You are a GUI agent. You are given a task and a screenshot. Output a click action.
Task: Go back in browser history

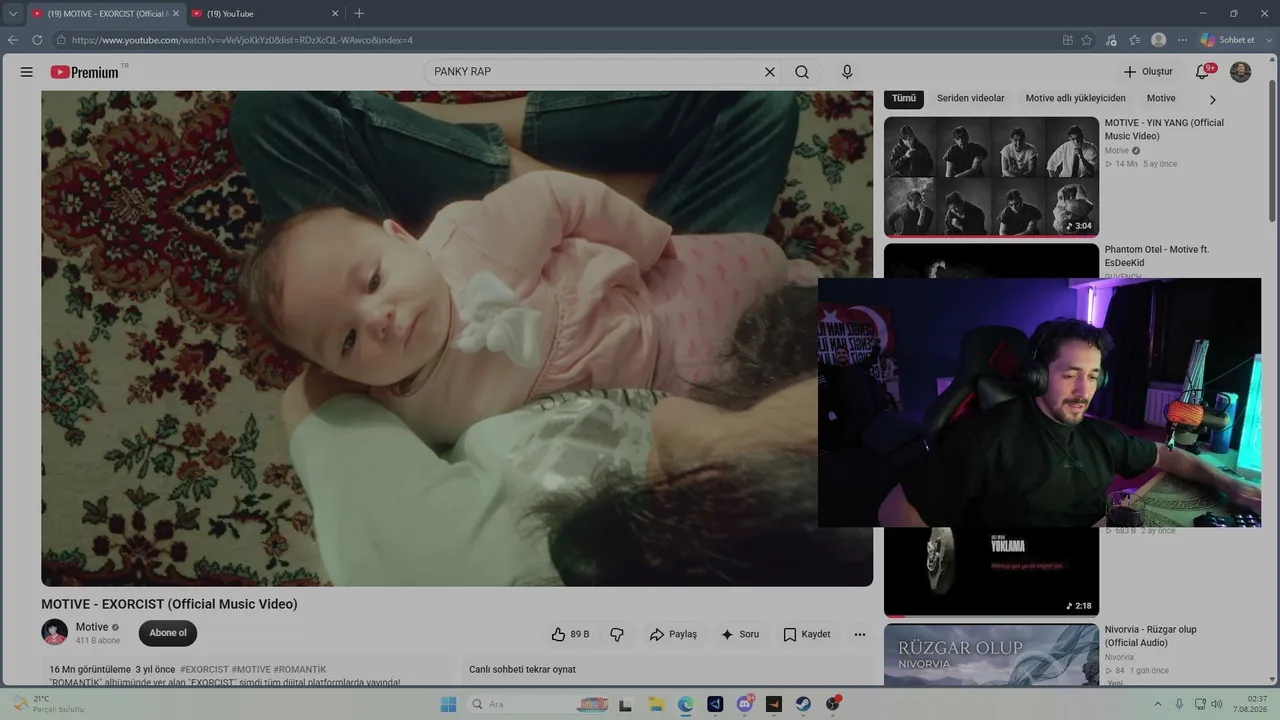(x=13, y=40)
